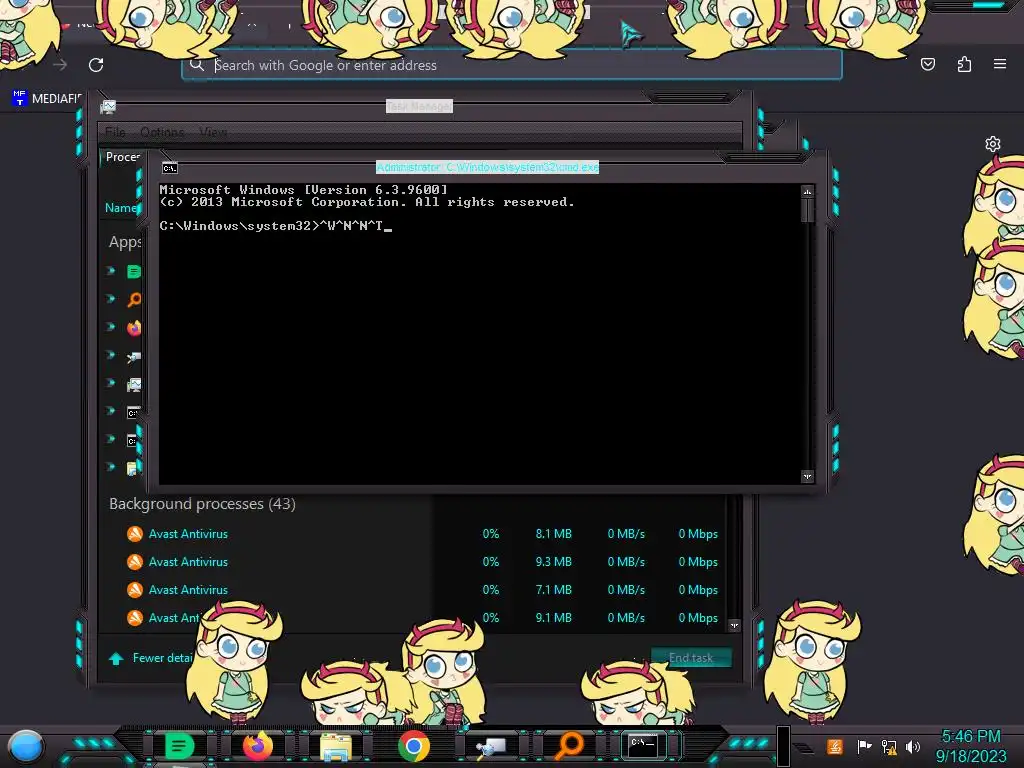Open the View menu in Task Manager
Viewport: 1024px width, 768px height.
click(x=213, y=132)
